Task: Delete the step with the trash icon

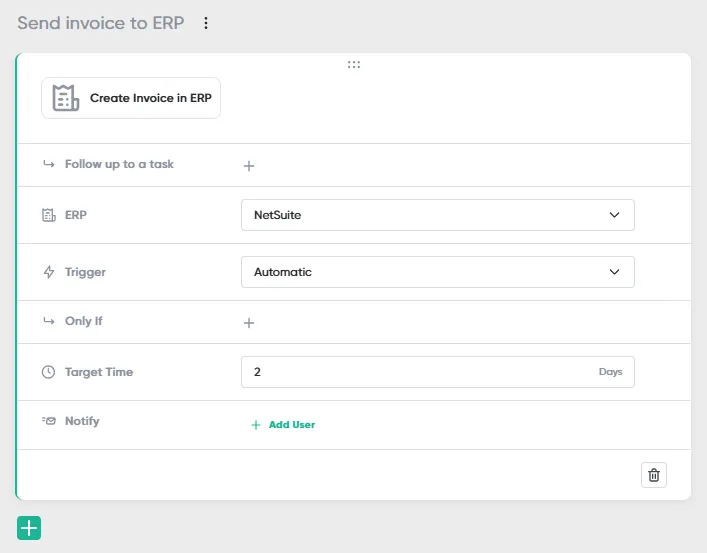Action: [x=654, y=475]
